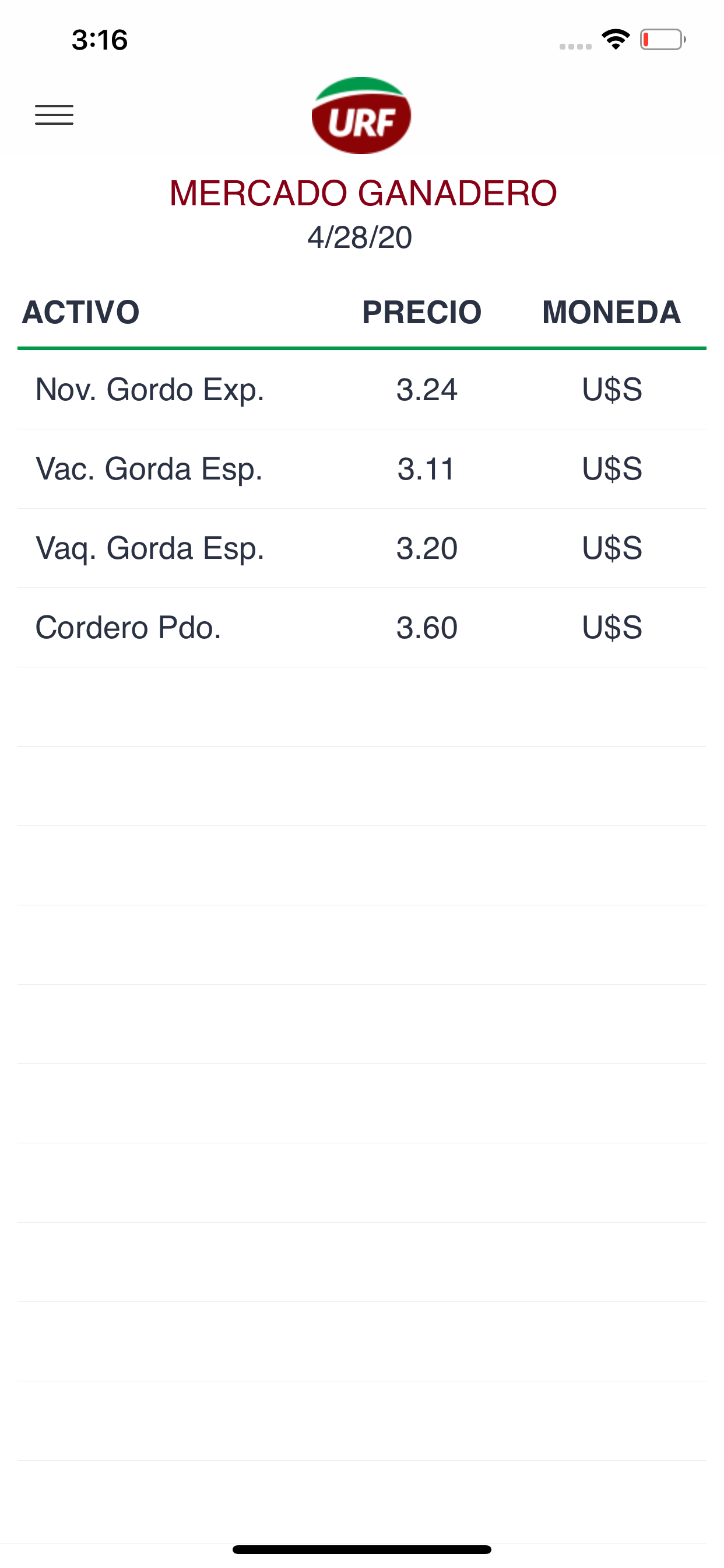This screenshot has width=724, height=1568.
Task: Open the hamburger menu
Action: [x=54, y=115]
